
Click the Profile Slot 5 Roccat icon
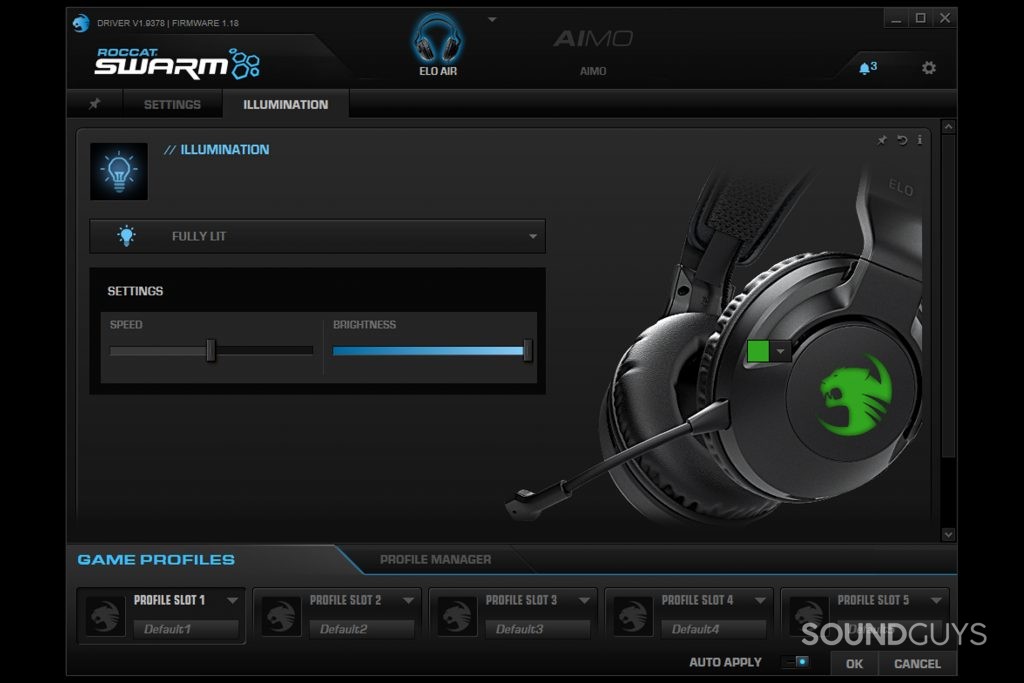point(809,616)
